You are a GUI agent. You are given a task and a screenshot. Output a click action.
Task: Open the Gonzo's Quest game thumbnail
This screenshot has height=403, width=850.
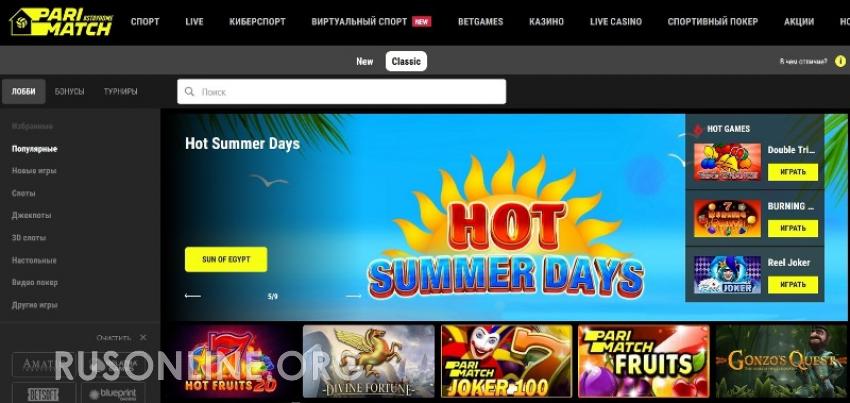click(781, 361)
